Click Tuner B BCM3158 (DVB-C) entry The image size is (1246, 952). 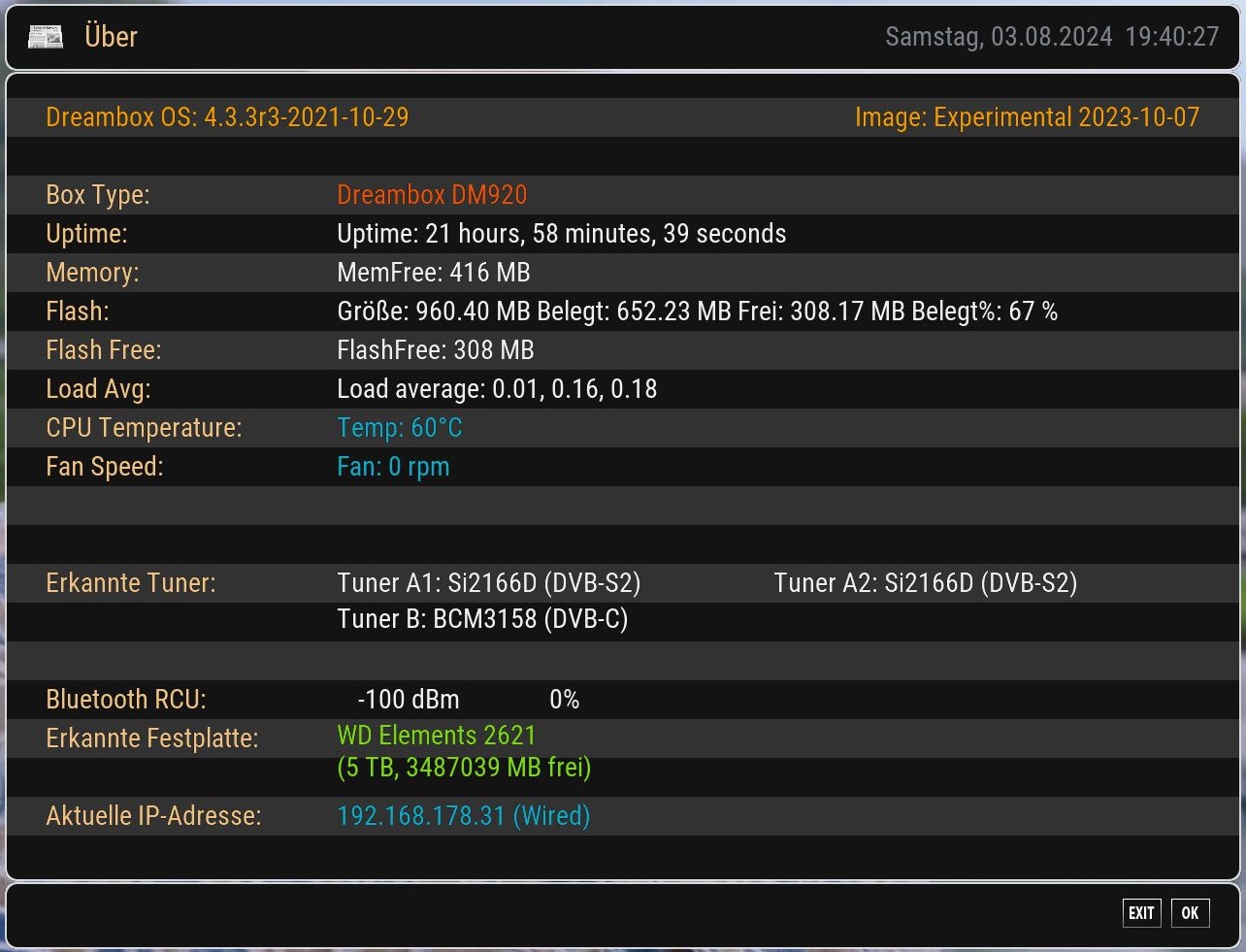(x=482, y=619)
